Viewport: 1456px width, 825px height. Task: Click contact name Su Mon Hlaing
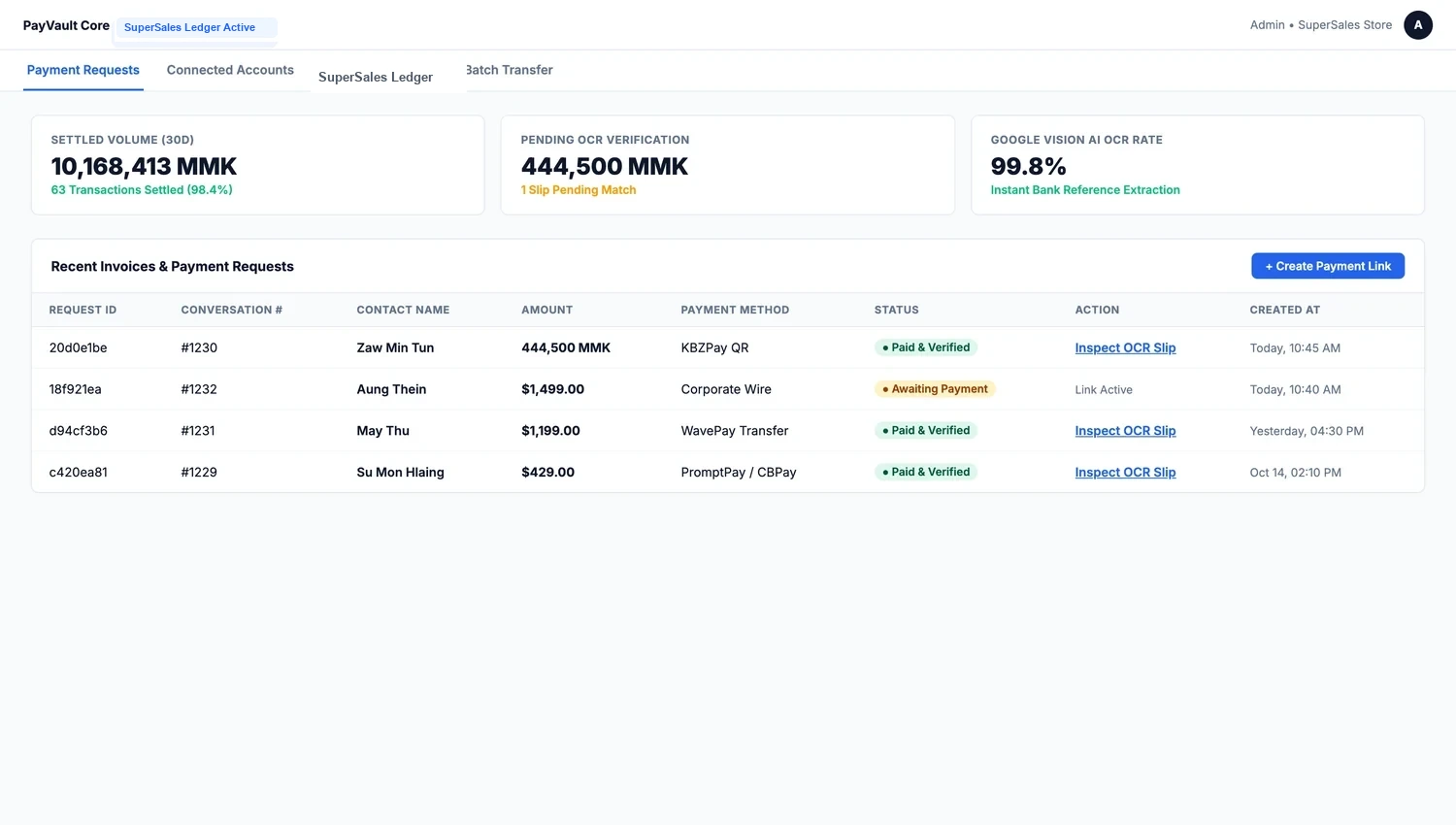click(x=400, y=473)
